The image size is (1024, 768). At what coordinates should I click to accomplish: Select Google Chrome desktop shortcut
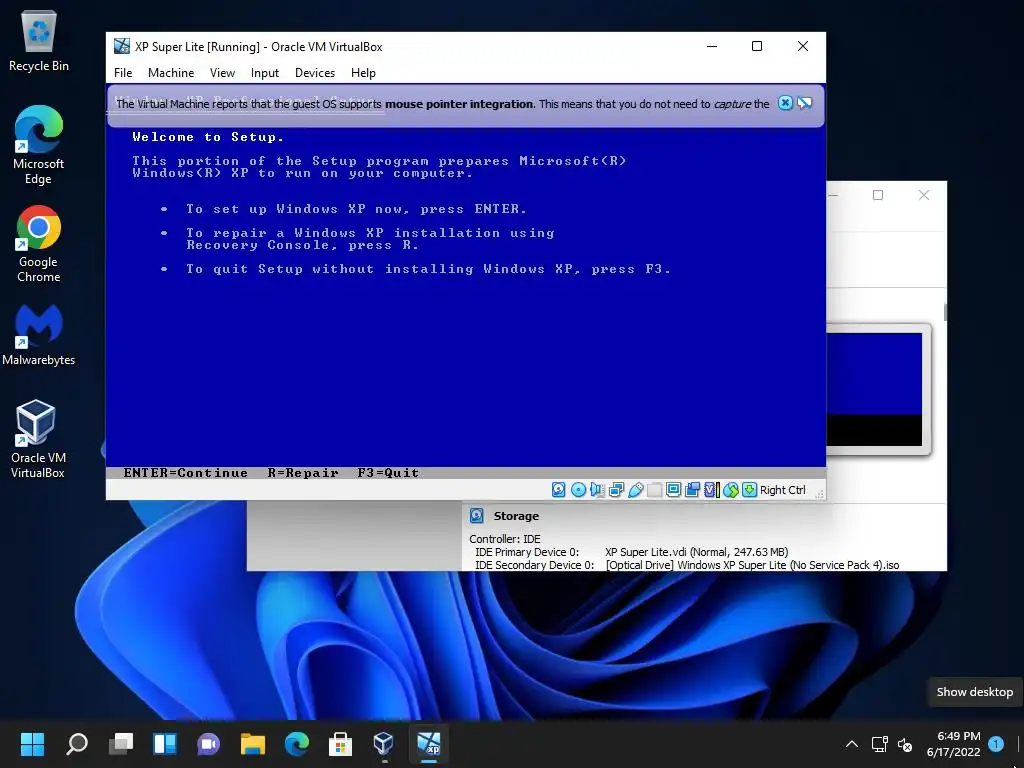click(x=39, y=244)
